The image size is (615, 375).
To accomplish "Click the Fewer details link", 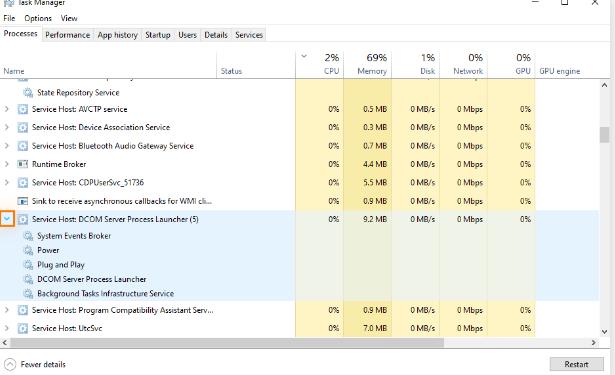I will click(43, 364).
